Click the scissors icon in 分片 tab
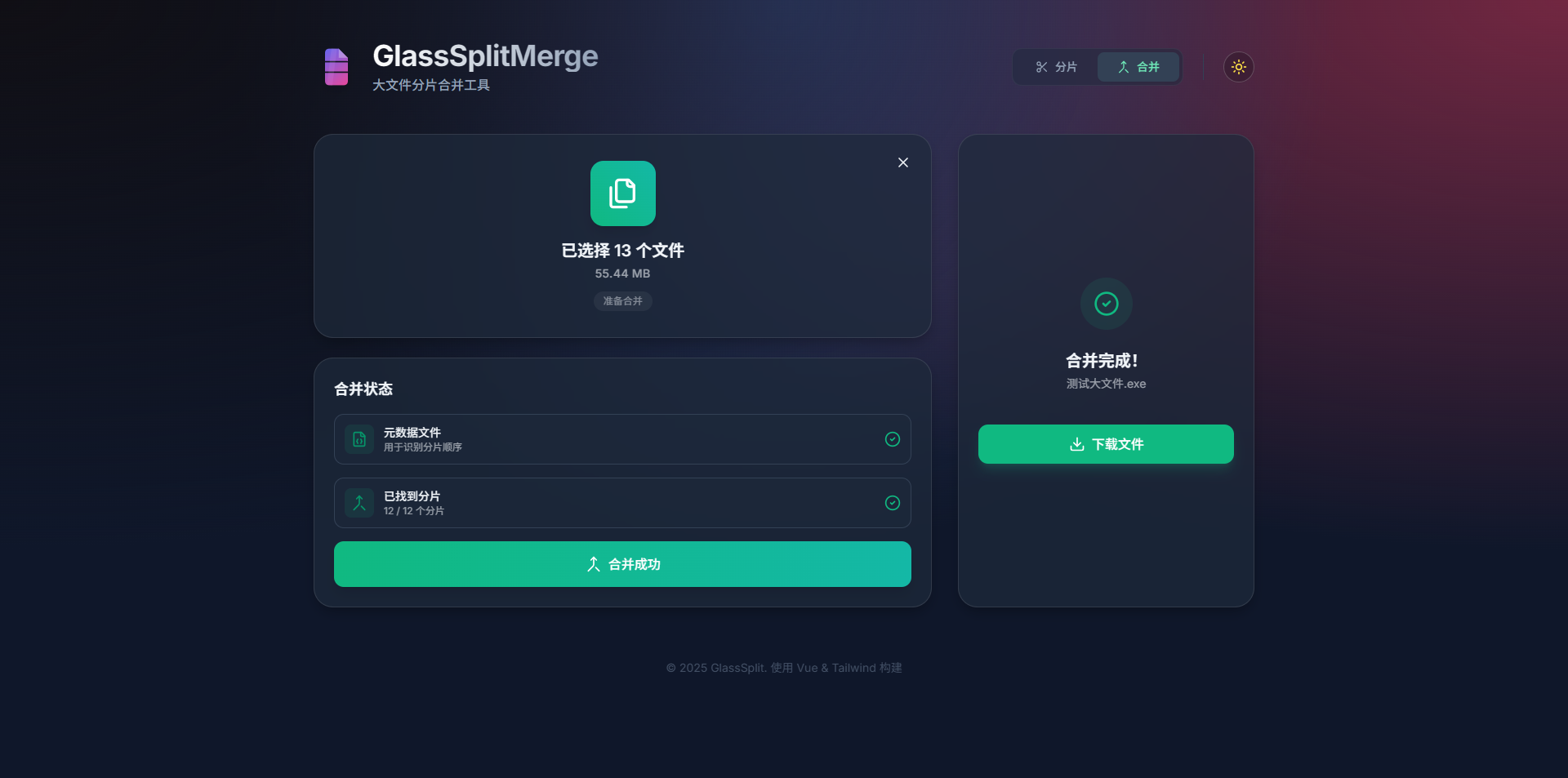 click(1041, 67)
